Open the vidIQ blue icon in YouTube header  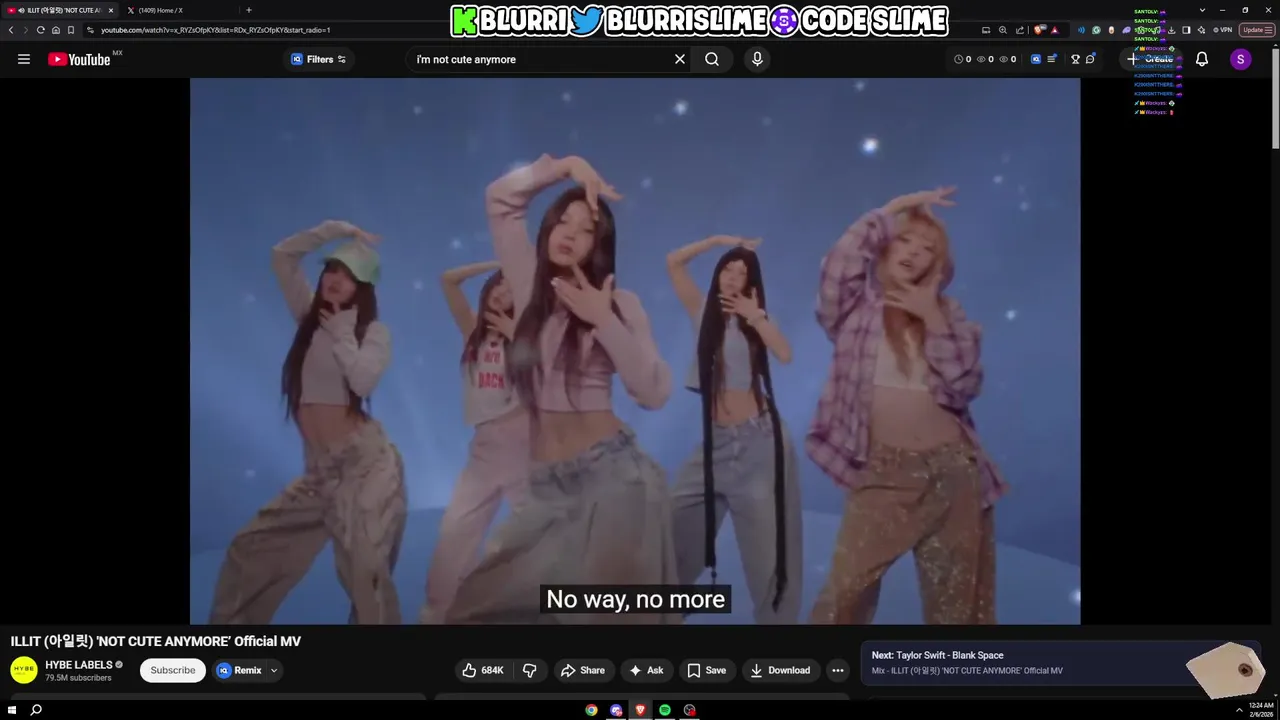coord(1036,59)
